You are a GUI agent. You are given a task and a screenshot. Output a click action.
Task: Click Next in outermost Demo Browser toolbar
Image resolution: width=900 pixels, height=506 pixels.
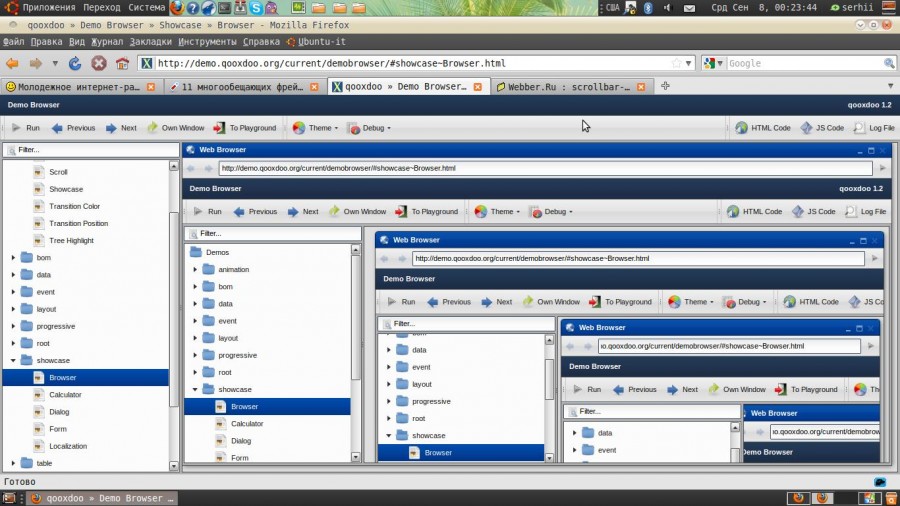(x=121, y=128)
